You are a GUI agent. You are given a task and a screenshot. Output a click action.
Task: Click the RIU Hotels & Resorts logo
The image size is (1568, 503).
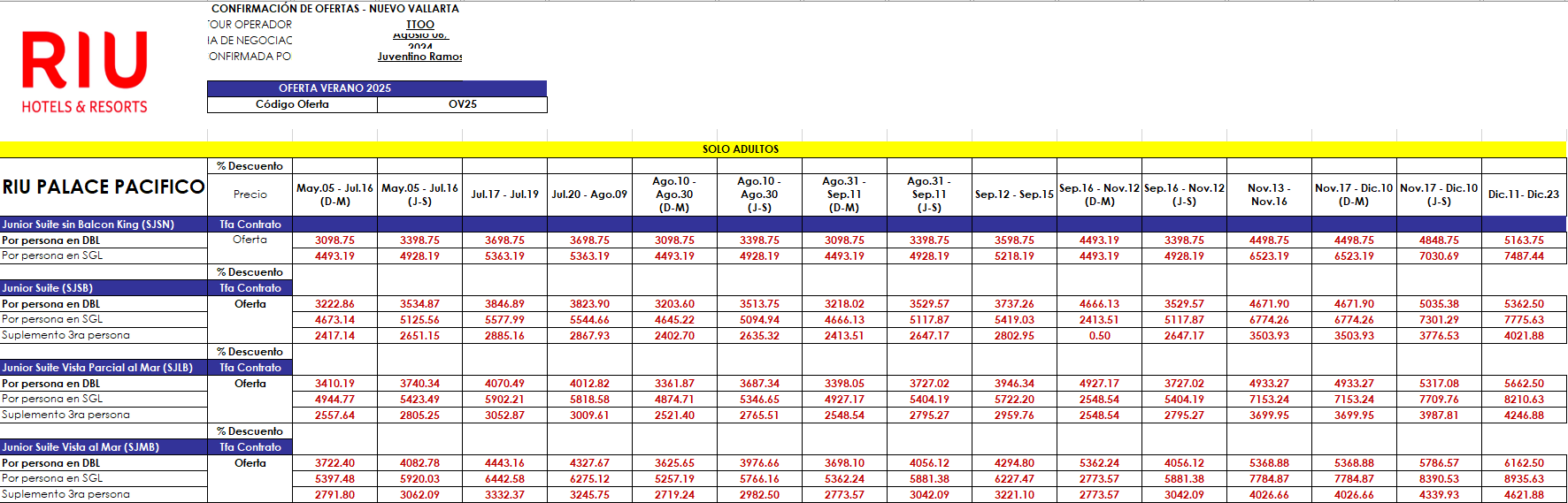pos(85,73)
